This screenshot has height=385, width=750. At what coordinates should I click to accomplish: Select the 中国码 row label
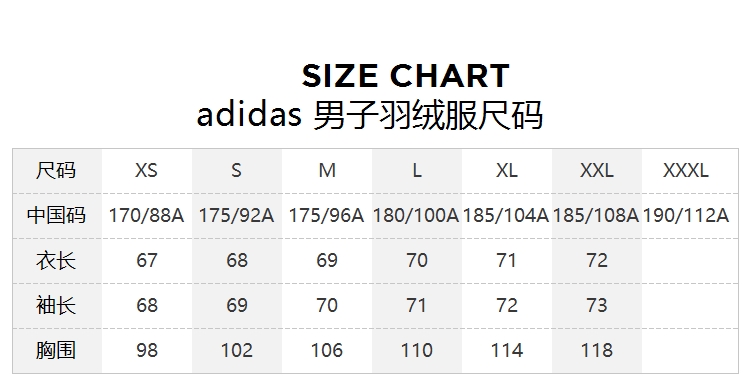[x=56, y=215]
